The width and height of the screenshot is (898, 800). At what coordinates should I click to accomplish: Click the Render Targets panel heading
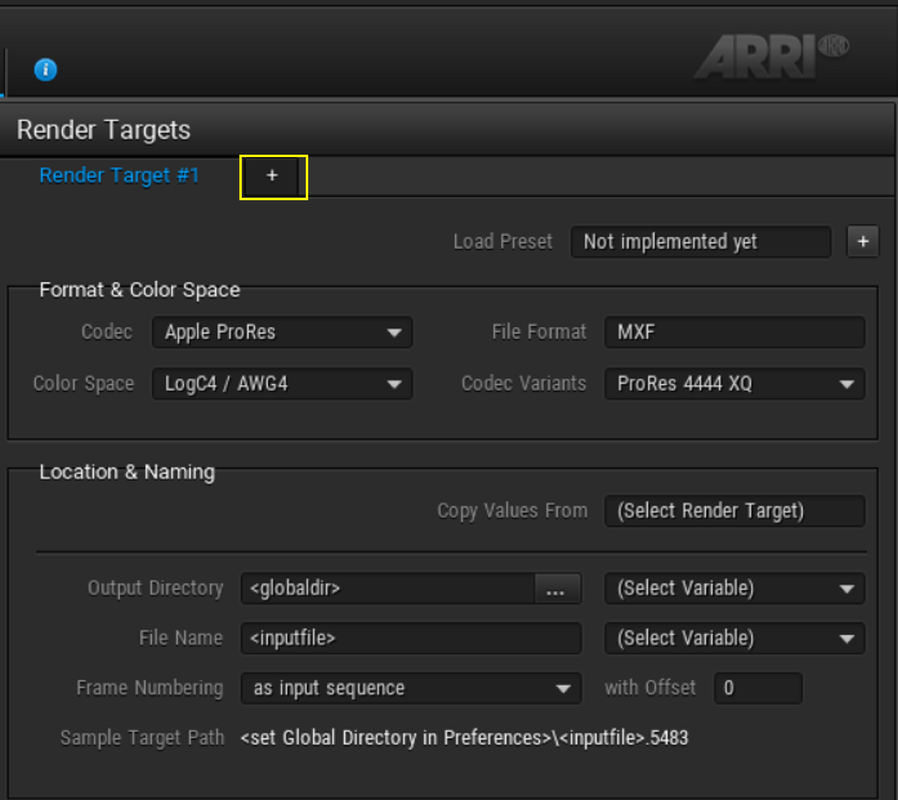click(x=104, y=130)
